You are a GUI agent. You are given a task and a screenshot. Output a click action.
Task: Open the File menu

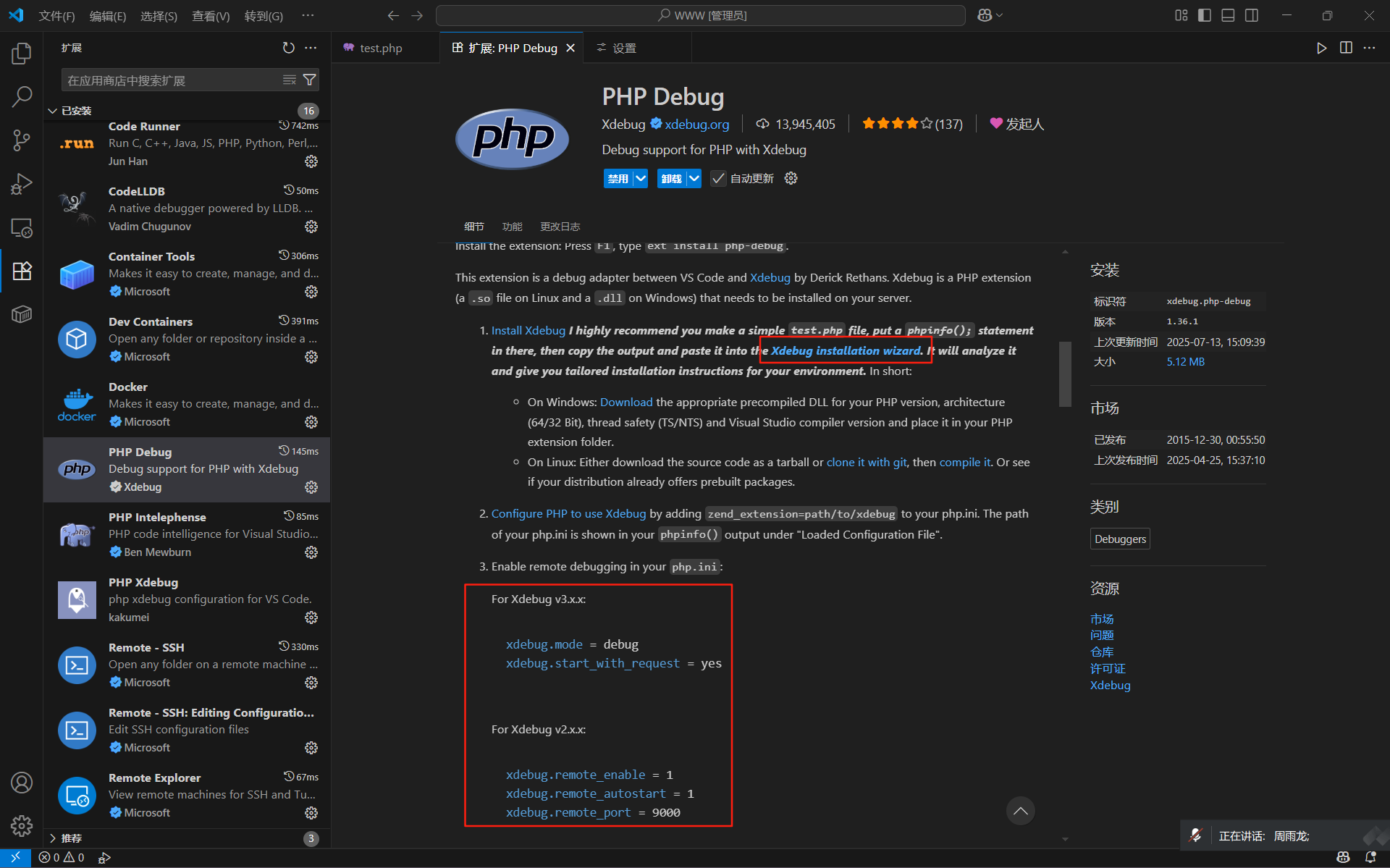pyautogui.click(x=56, y=15)
